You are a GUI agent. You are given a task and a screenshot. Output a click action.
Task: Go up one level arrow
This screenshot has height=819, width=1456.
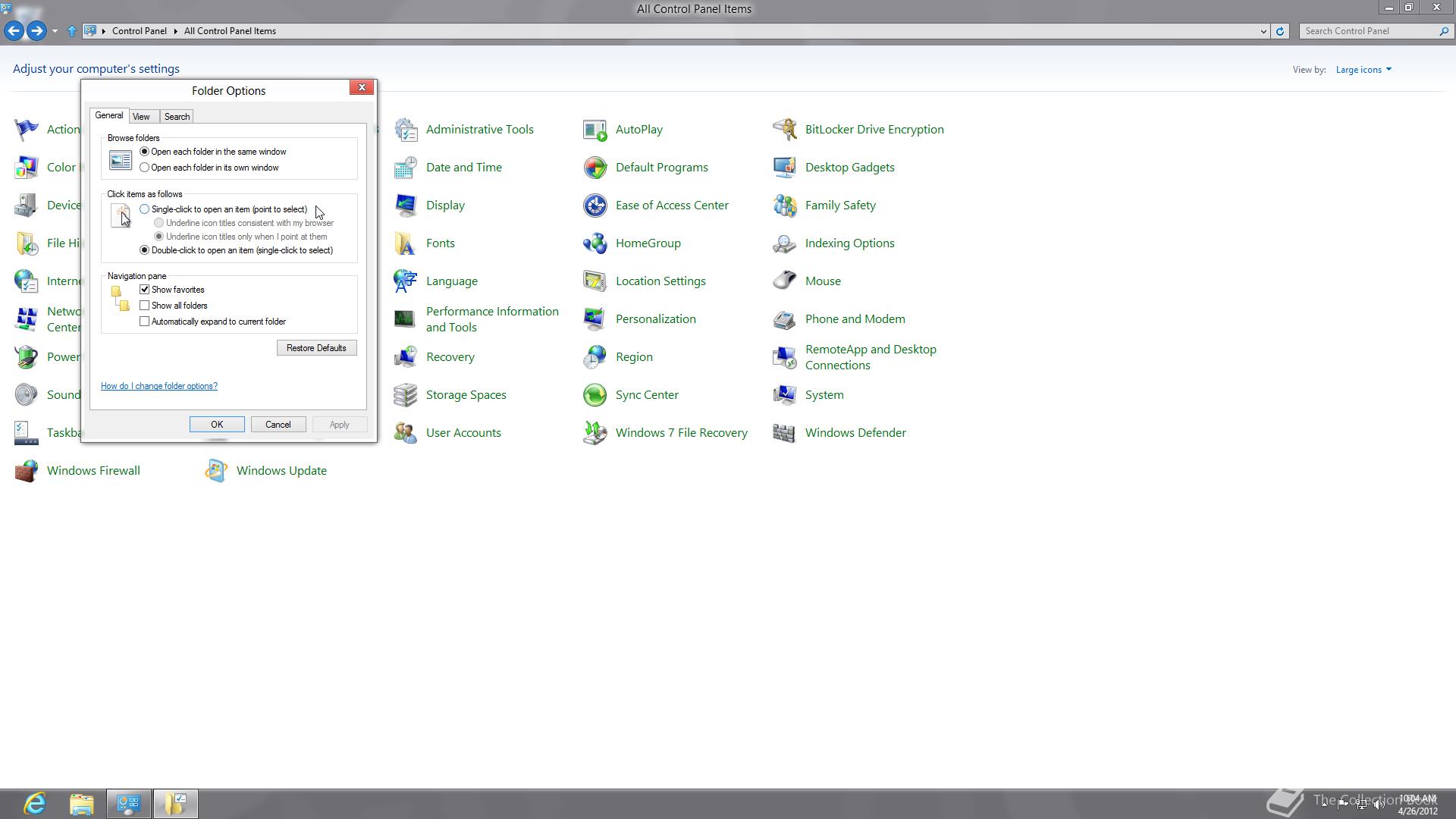[x=72, y=31]
